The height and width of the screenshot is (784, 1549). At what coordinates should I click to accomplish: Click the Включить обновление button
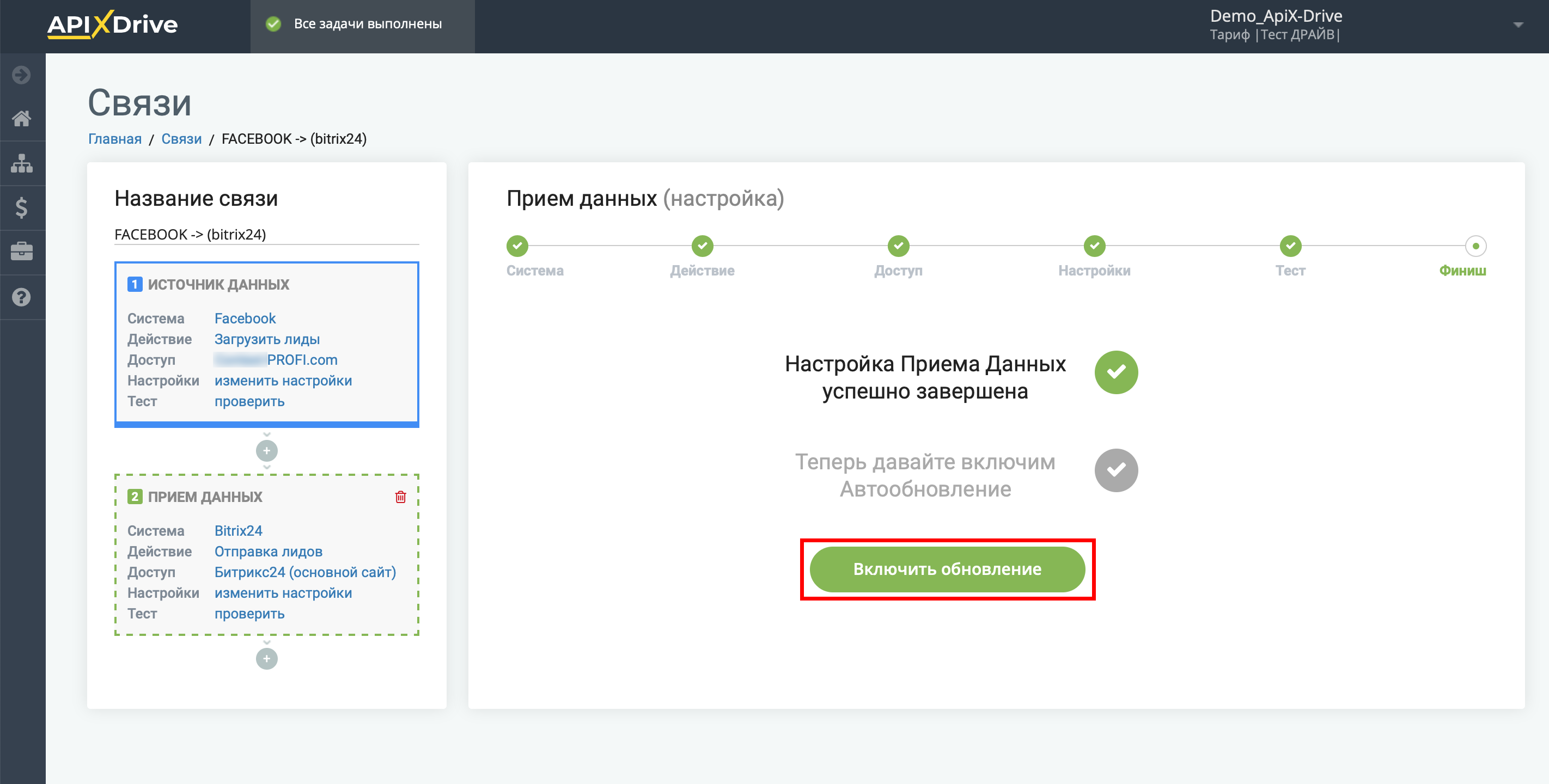pyautogui.click(x=947, y=569)
